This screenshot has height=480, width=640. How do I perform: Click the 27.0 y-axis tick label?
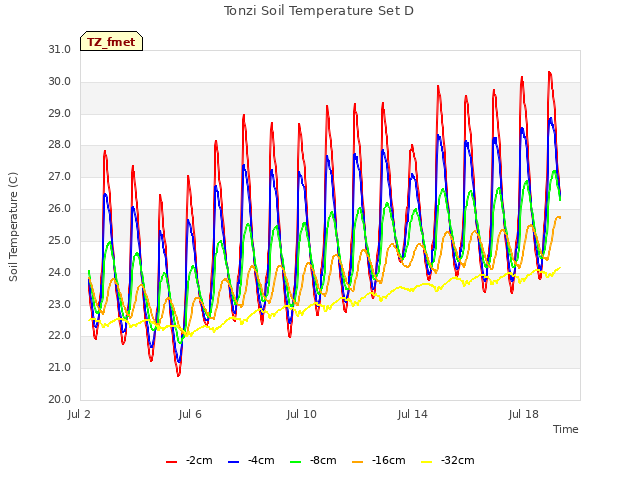click(60, 177)
